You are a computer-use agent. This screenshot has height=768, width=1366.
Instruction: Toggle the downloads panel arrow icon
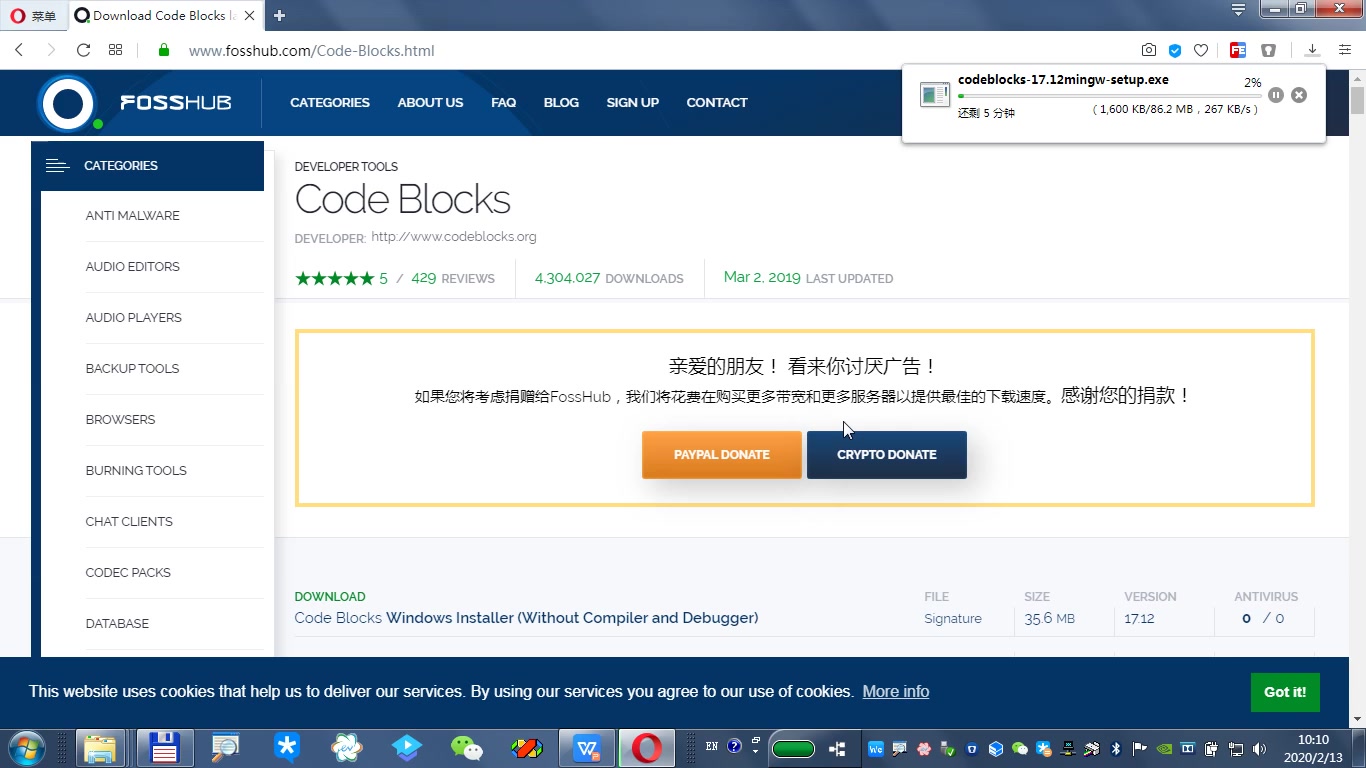(1312, 50)
